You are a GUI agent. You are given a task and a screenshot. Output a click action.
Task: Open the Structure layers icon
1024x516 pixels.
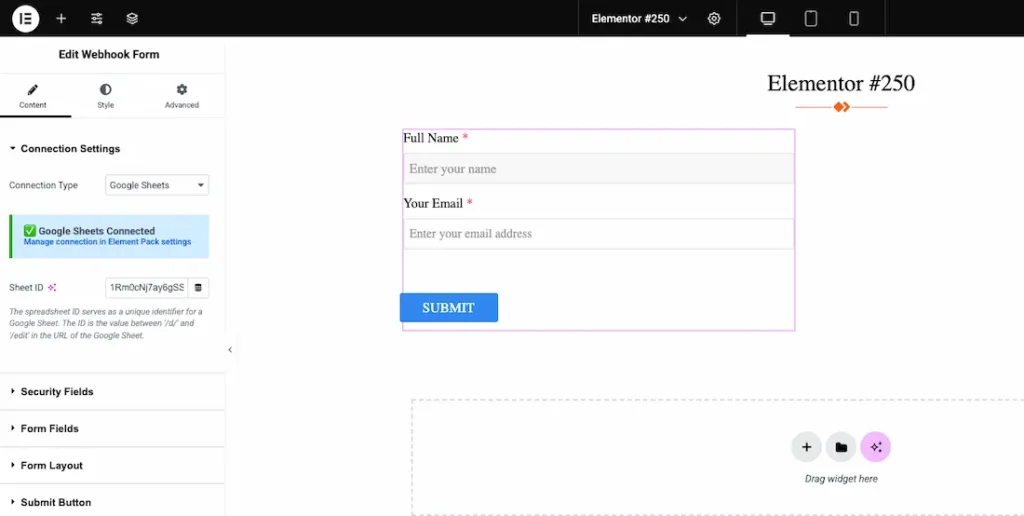coord(132,18)
